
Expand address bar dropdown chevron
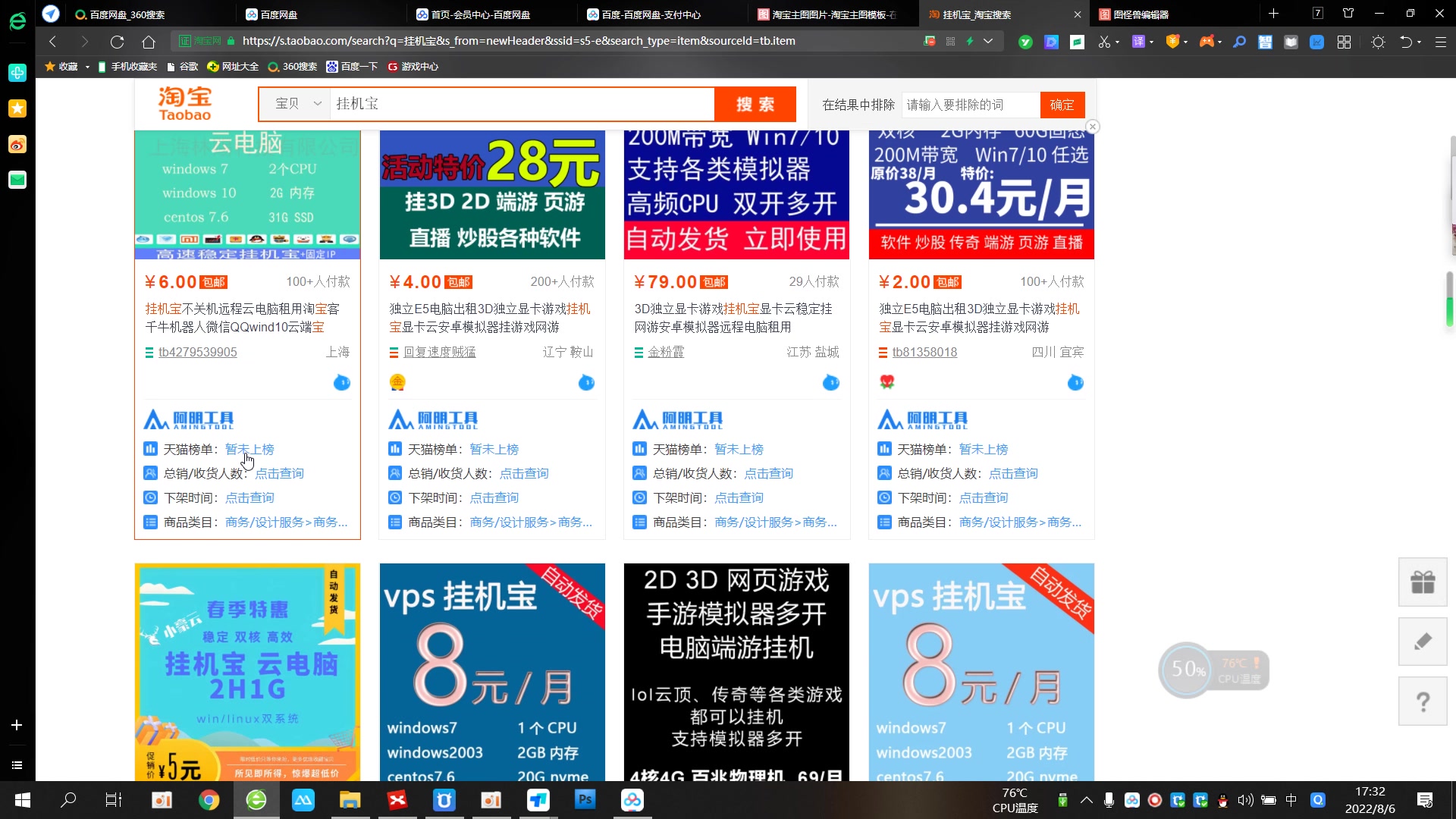[987, 41]
